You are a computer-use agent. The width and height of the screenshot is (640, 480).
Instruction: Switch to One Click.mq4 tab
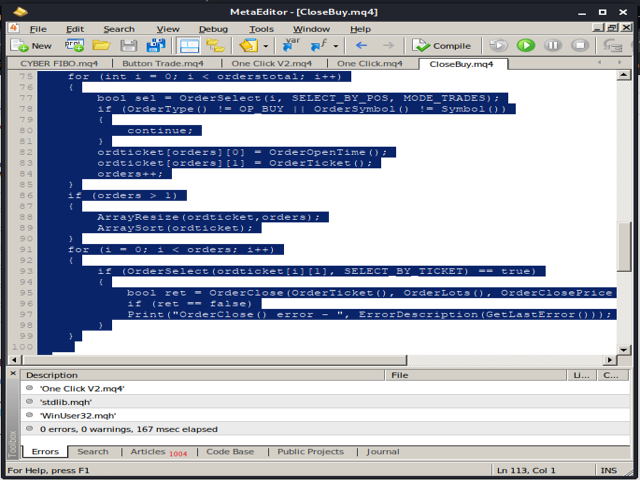tap(370, 64)
